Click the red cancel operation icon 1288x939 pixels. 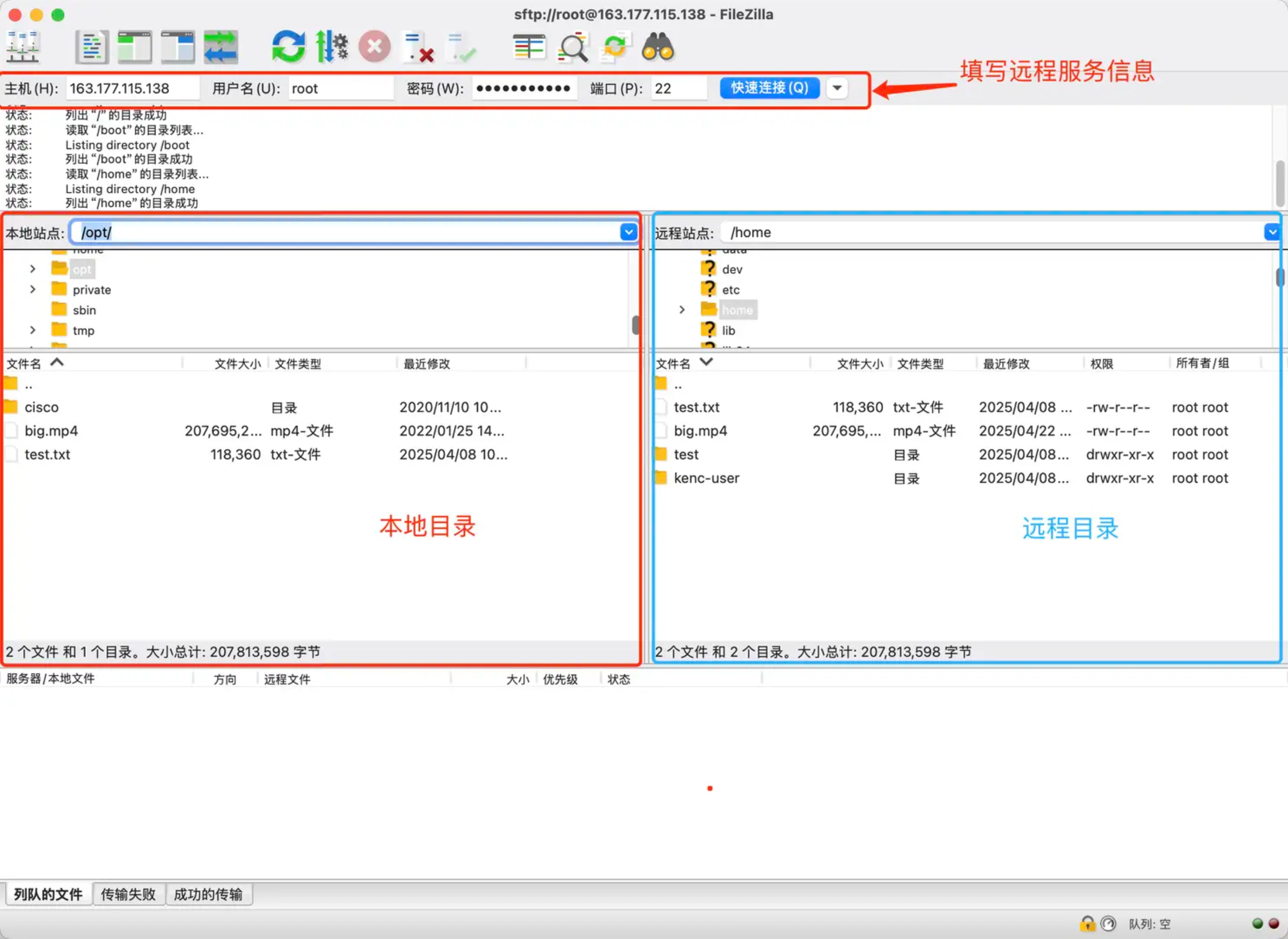(x=375, y=47)
